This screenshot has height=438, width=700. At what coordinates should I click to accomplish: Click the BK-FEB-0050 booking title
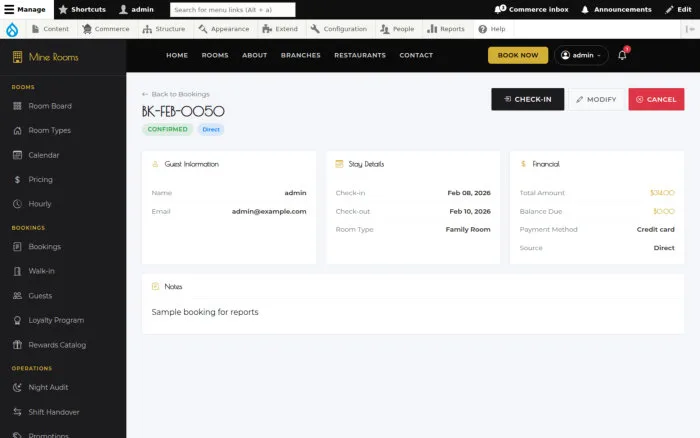click(x=183, y=111)
